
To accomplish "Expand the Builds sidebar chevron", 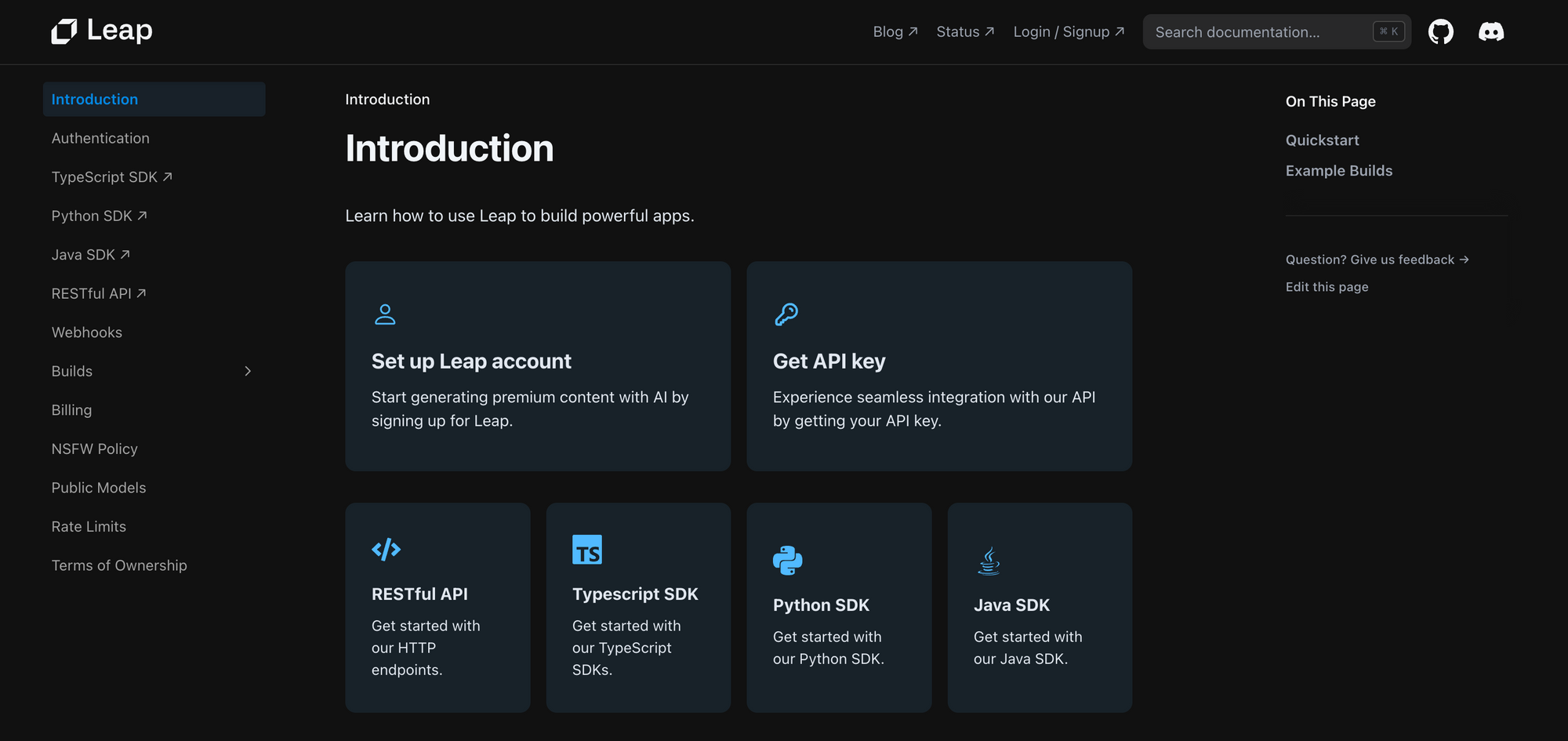I will pos(248,372).
